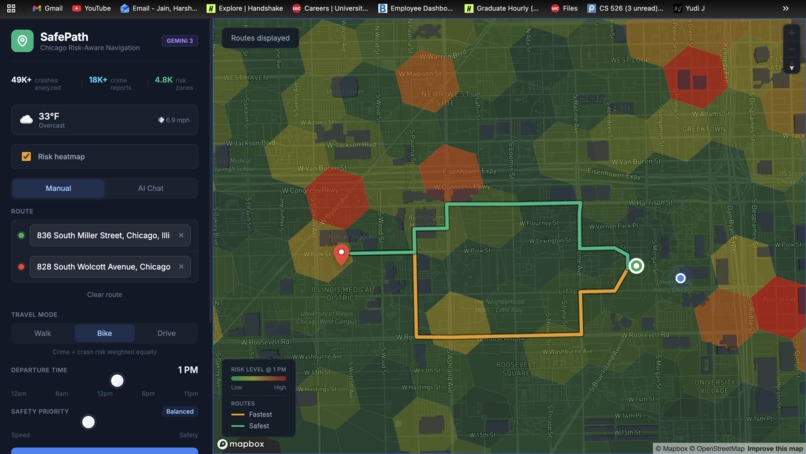
Task: Click the browser apps grid icon
Action: pos(11,8)
